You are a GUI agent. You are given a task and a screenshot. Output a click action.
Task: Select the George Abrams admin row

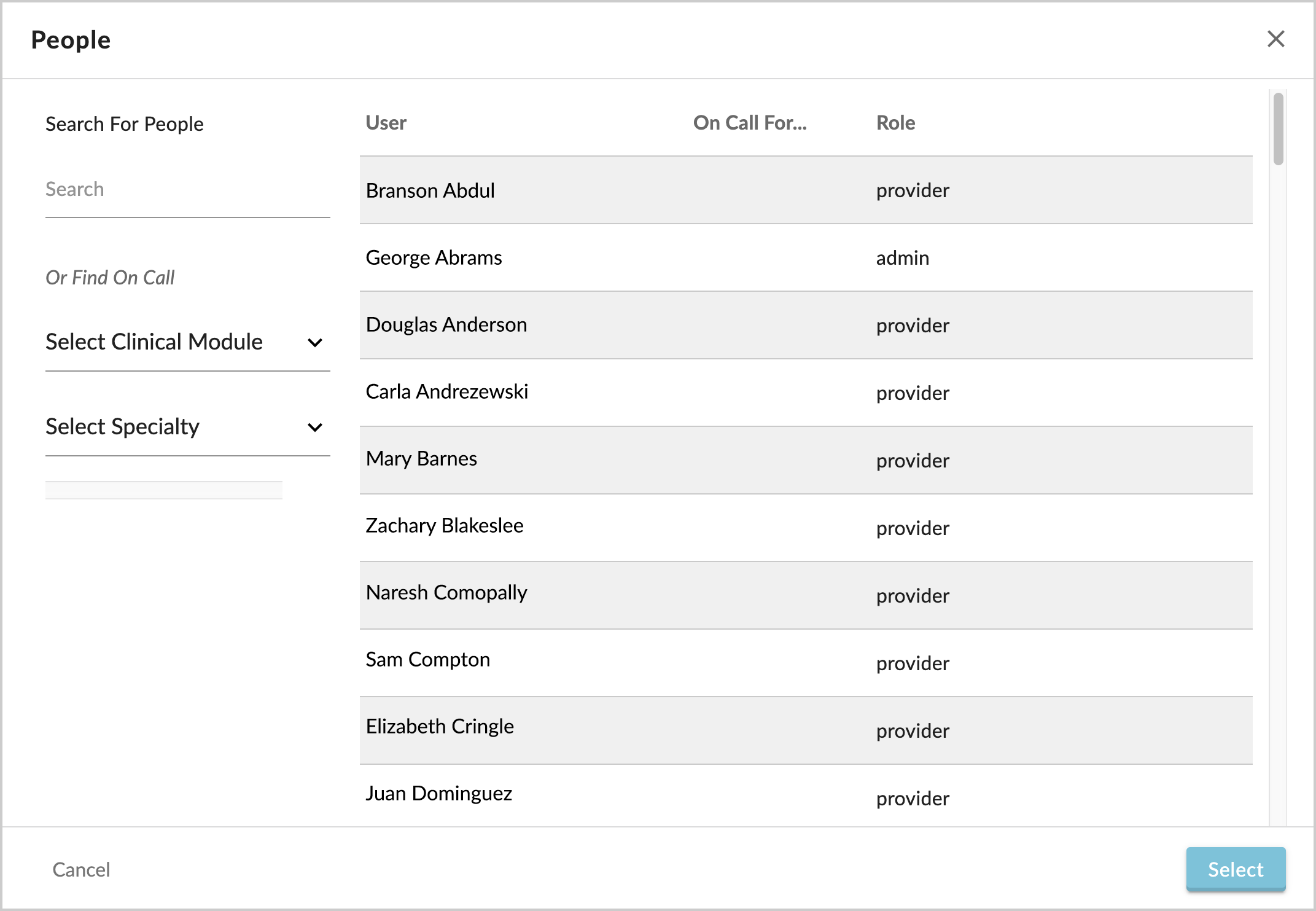tap(806, 258)
